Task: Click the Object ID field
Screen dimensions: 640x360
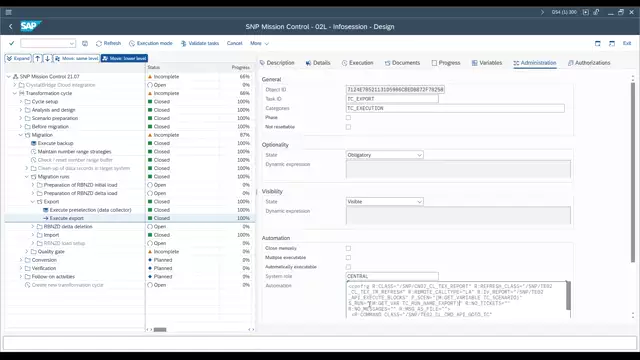Action: point(395,89)
